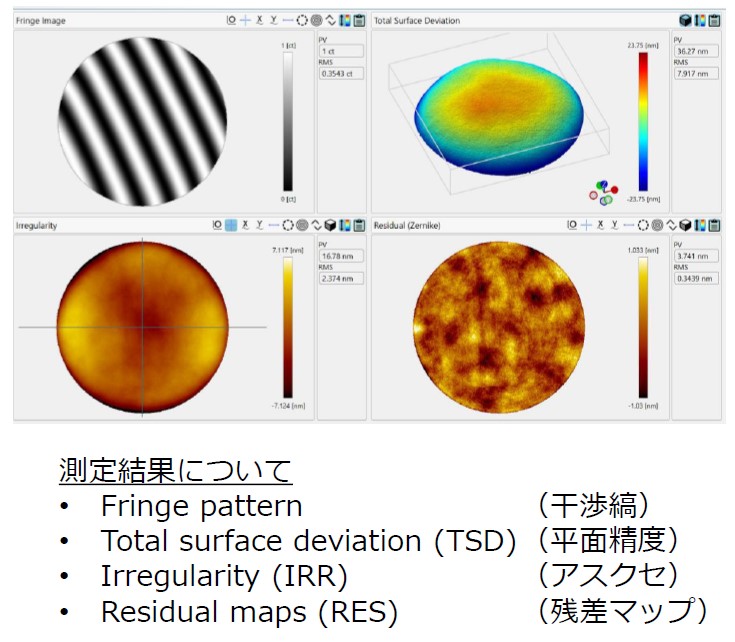Click the '1.033 [nm]' scale label

point(643,250)
